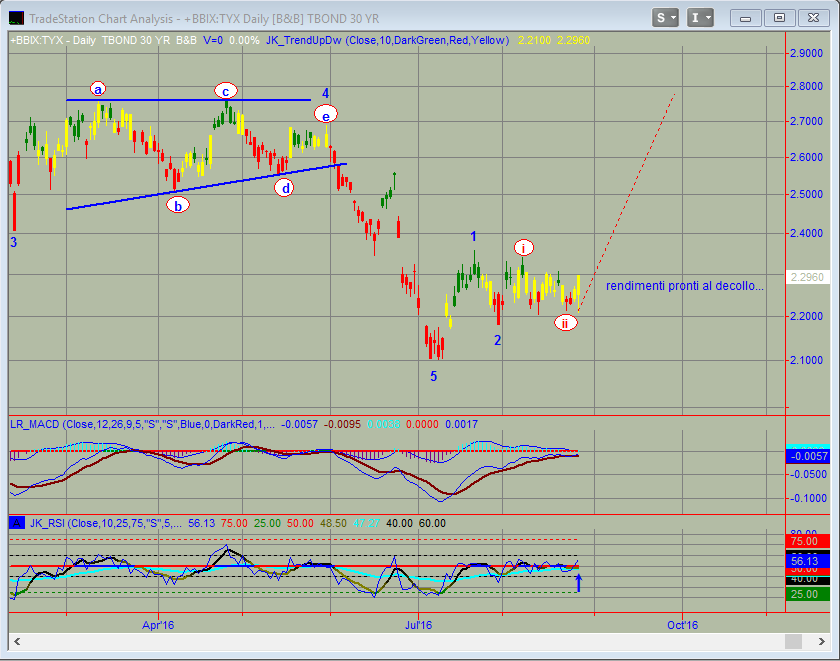The width and height of the screenshot is (840, 661).
Task: Click the 2.4000 price axis label
Action: [806, 233]
